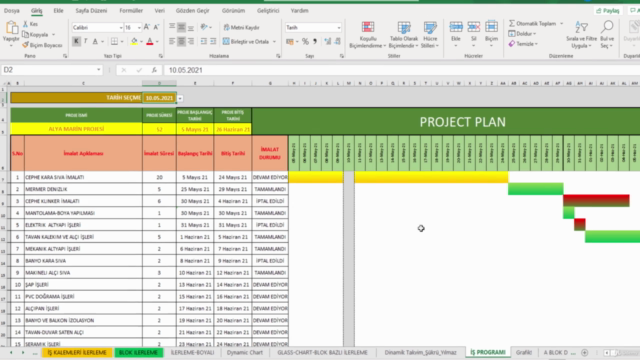Screen dimensions: 640x360
Task: Click the Kes (Cut) scissors icon
Action: click(x=26, y=24)
